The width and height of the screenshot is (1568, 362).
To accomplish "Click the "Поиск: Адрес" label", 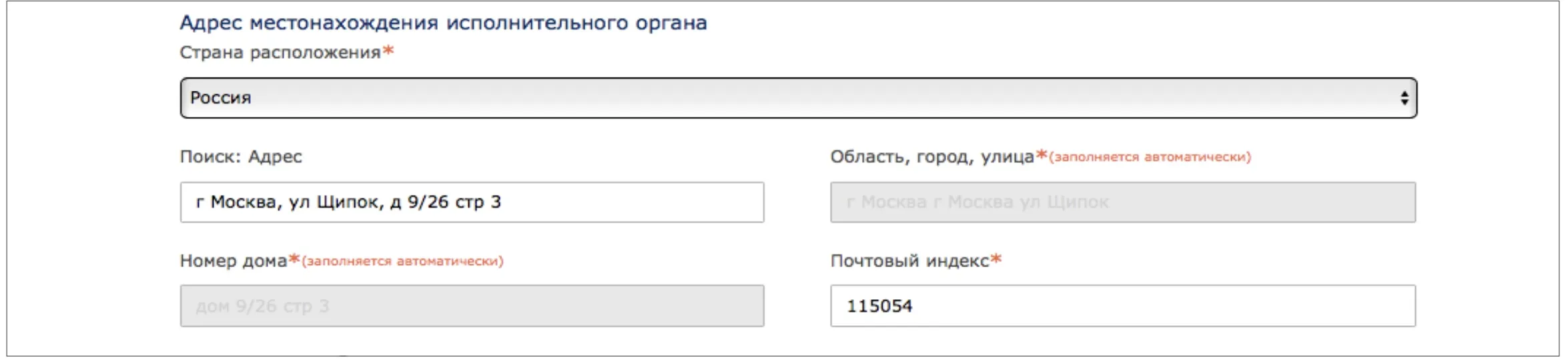I will click(x=240, y=157).
